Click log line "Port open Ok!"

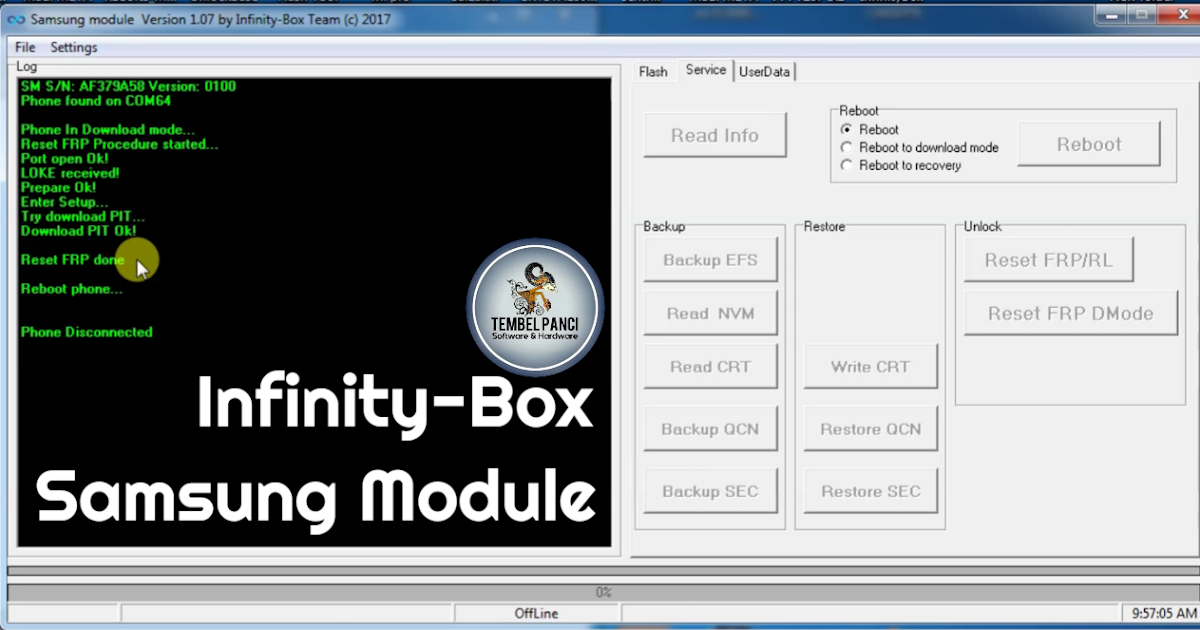(x=65, y=158)
